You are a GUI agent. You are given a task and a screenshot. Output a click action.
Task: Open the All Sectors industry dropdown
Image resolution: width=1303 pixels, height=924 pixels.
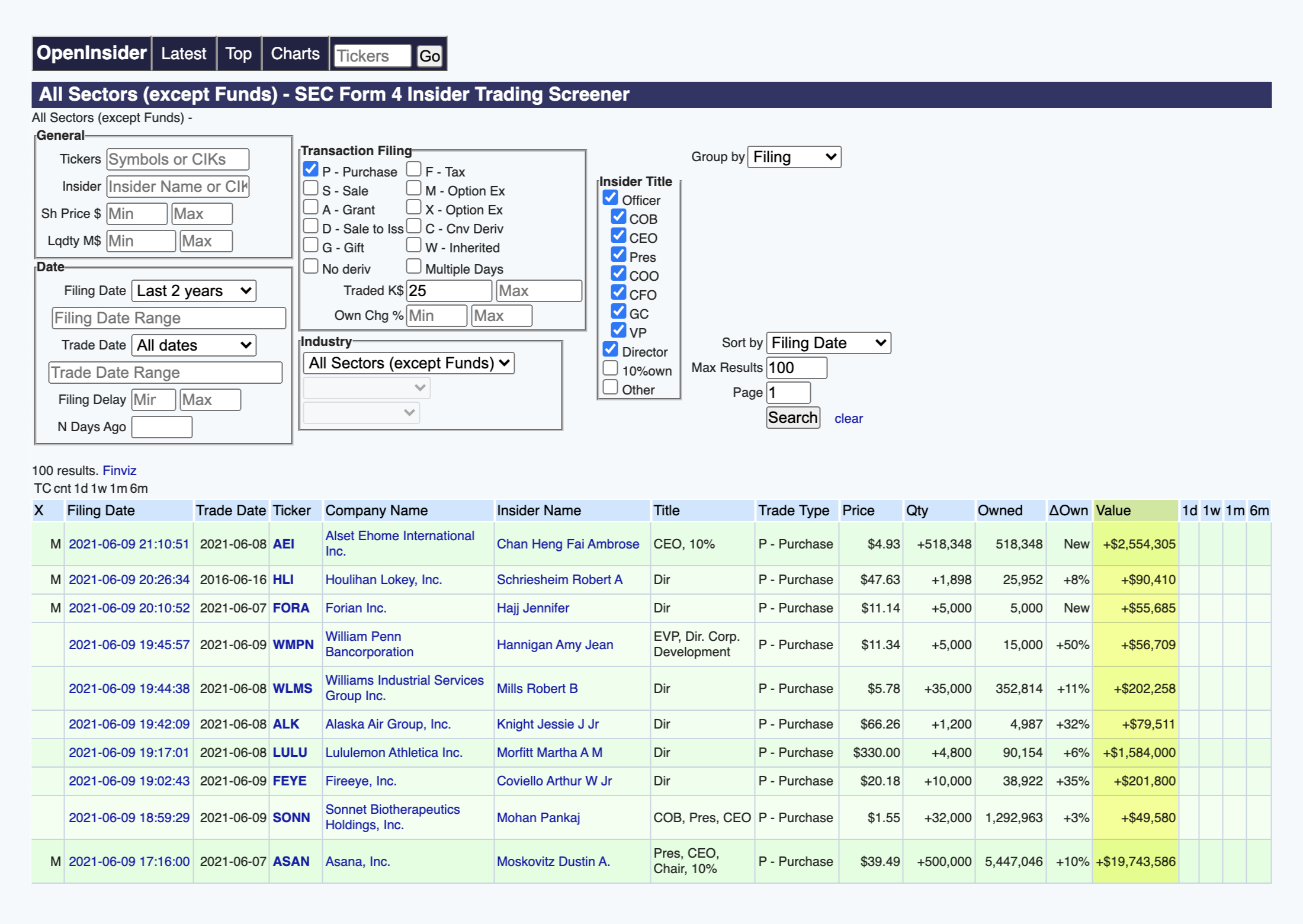(409, 363)
